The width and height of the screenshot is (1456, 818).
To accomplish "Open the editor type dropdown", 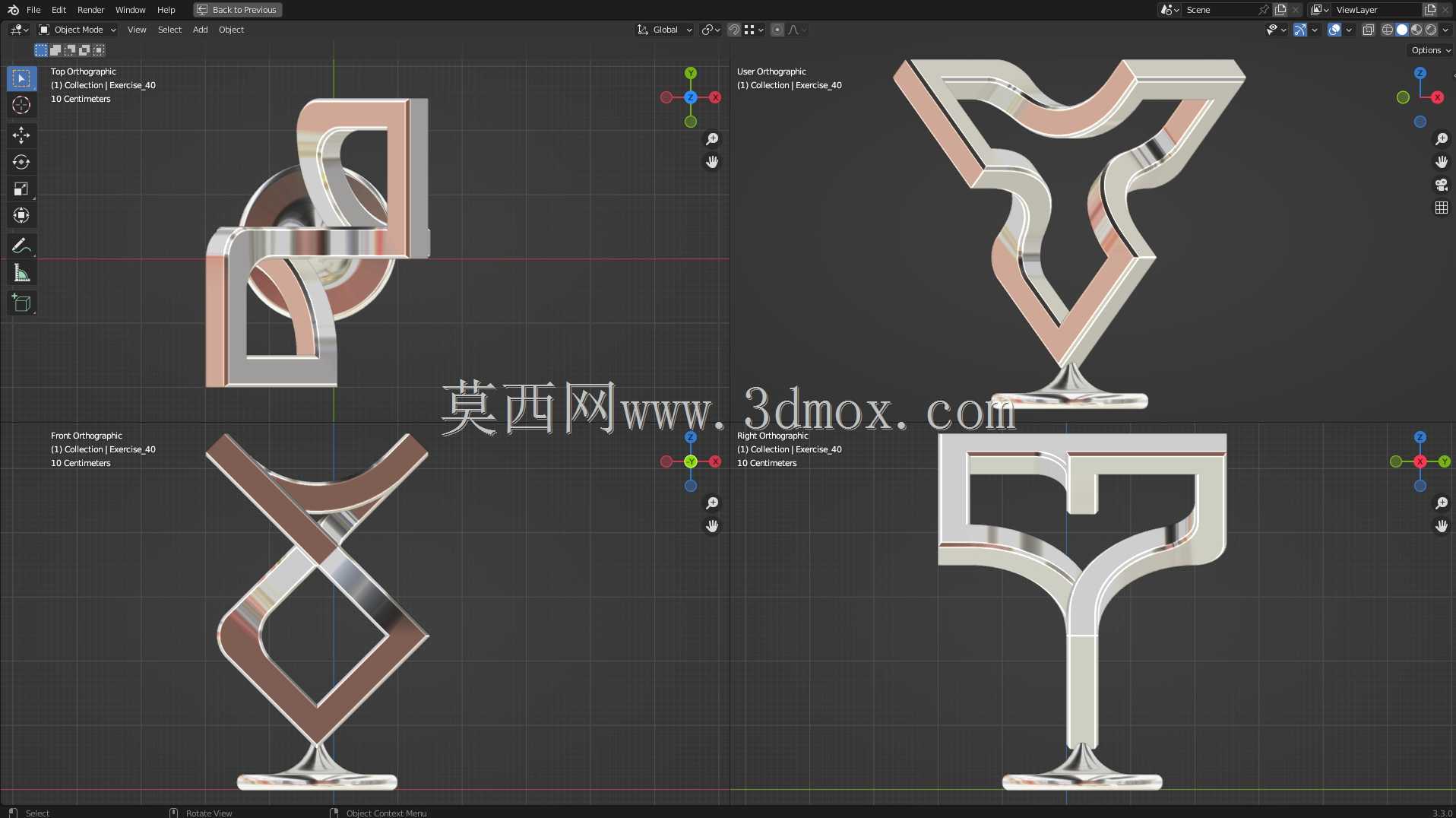I will tap(19, 30).
